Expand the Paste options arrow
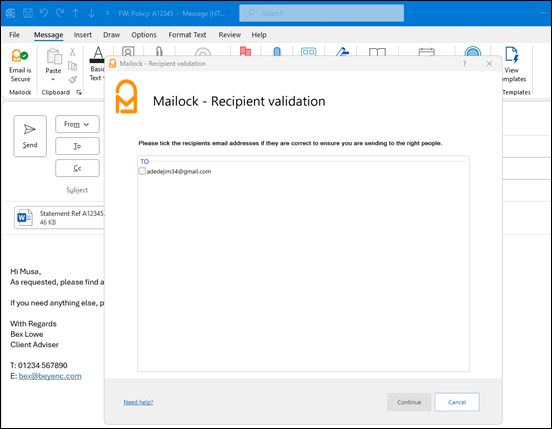The image size is (552, 429). coord(53,80)
